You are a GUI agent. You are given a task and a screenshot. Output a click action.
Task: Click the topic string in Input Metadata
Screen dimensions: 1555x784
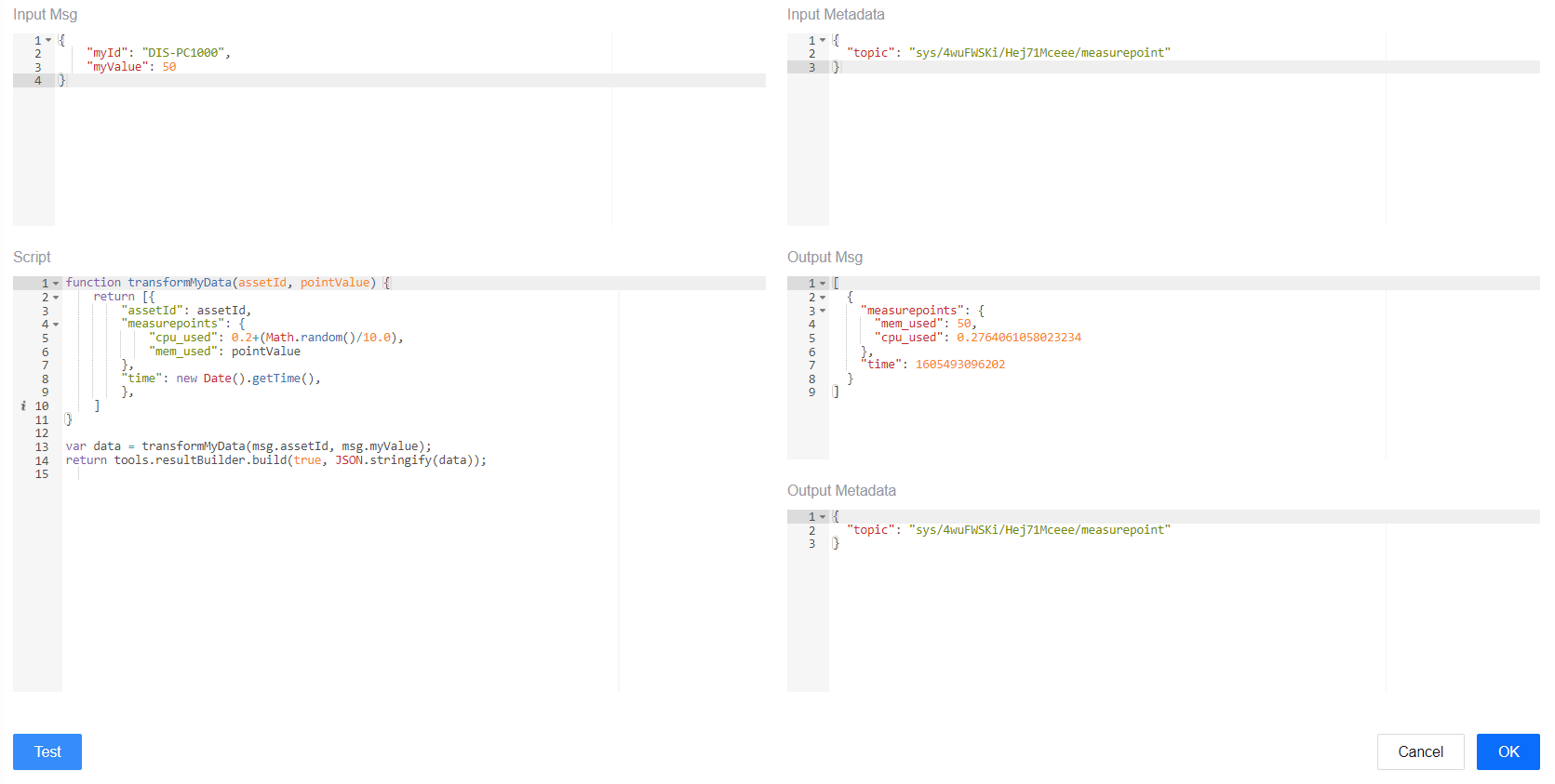pos(1039,53)
